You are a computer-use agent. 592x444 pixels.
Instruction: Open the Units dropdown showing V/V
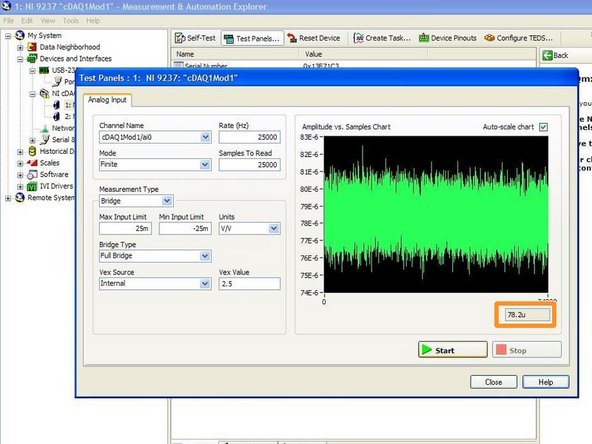pos(274,228)
